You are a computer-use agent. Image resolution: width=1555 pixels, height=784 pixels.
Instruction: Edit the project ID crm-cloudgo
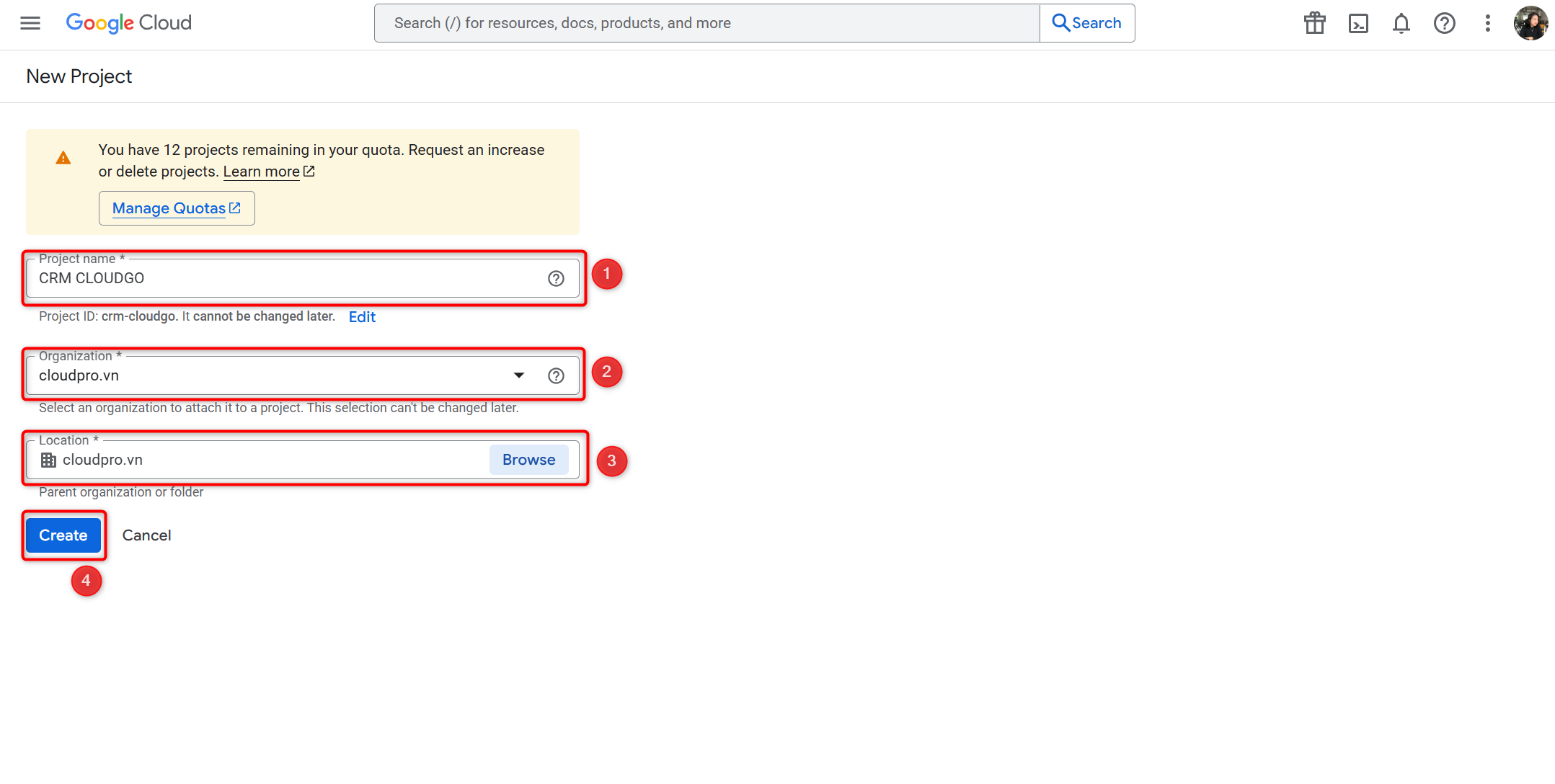[362, 316]
